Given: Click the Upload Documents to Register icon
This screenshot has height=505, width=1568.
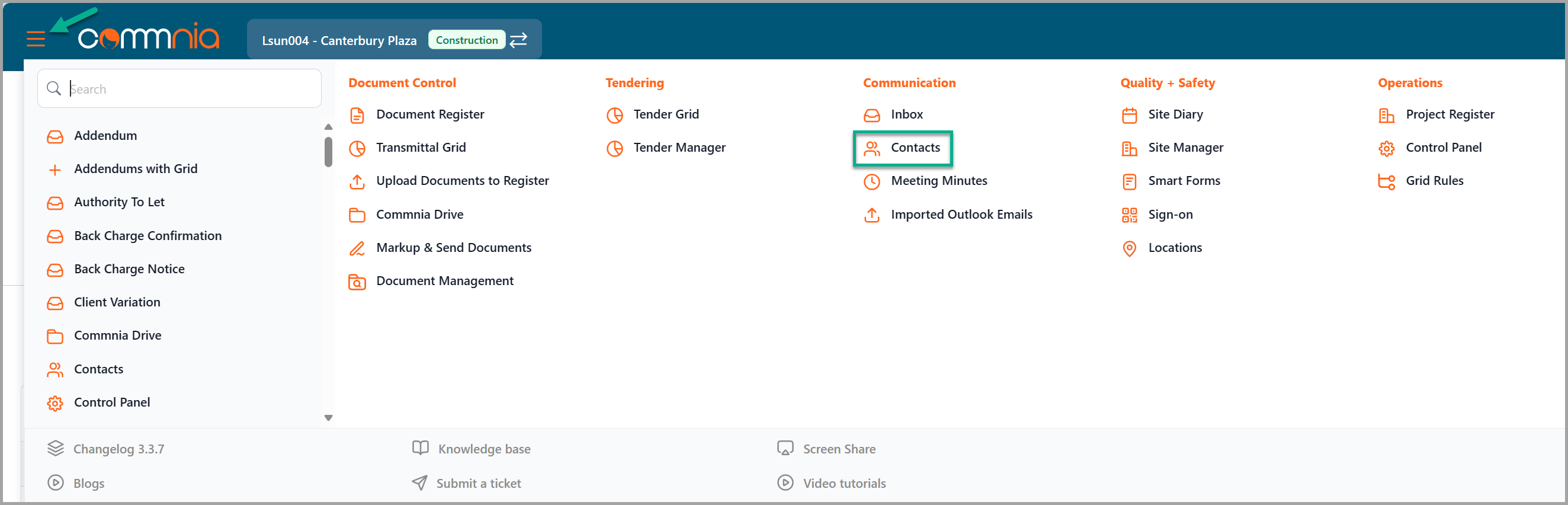Looking at the screenshot, I should tap(357, 181).
